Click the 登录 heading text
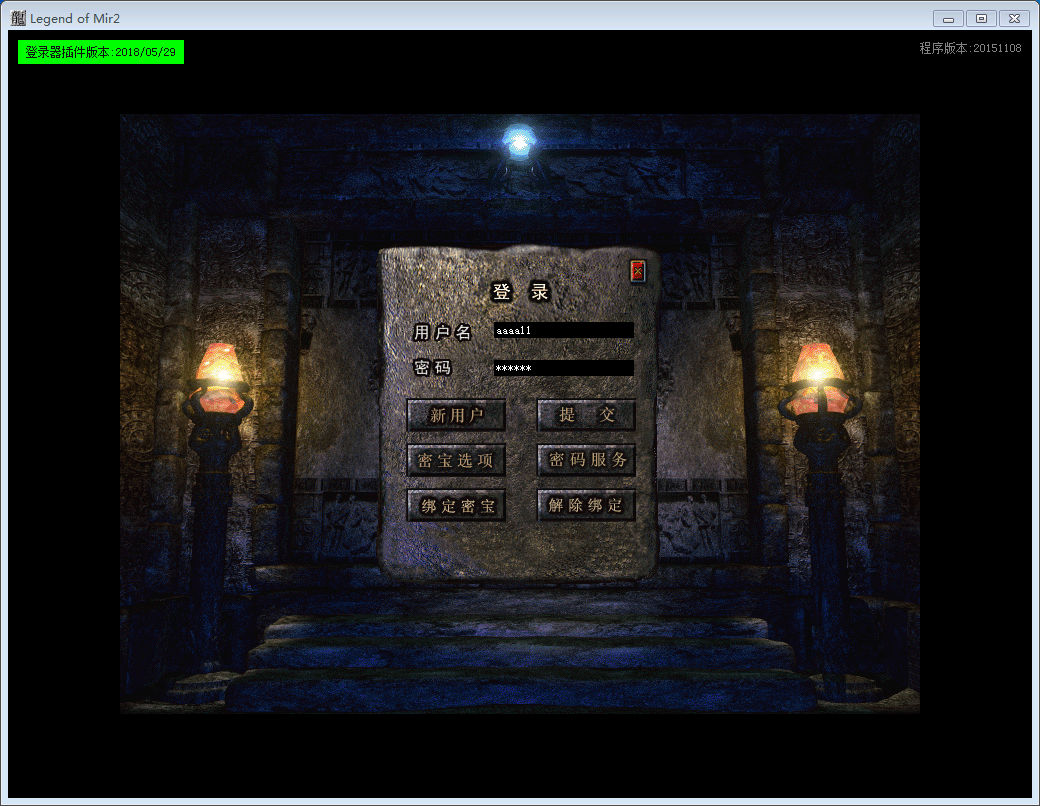This screenshot has height=806, width=1040. [520, 291]
